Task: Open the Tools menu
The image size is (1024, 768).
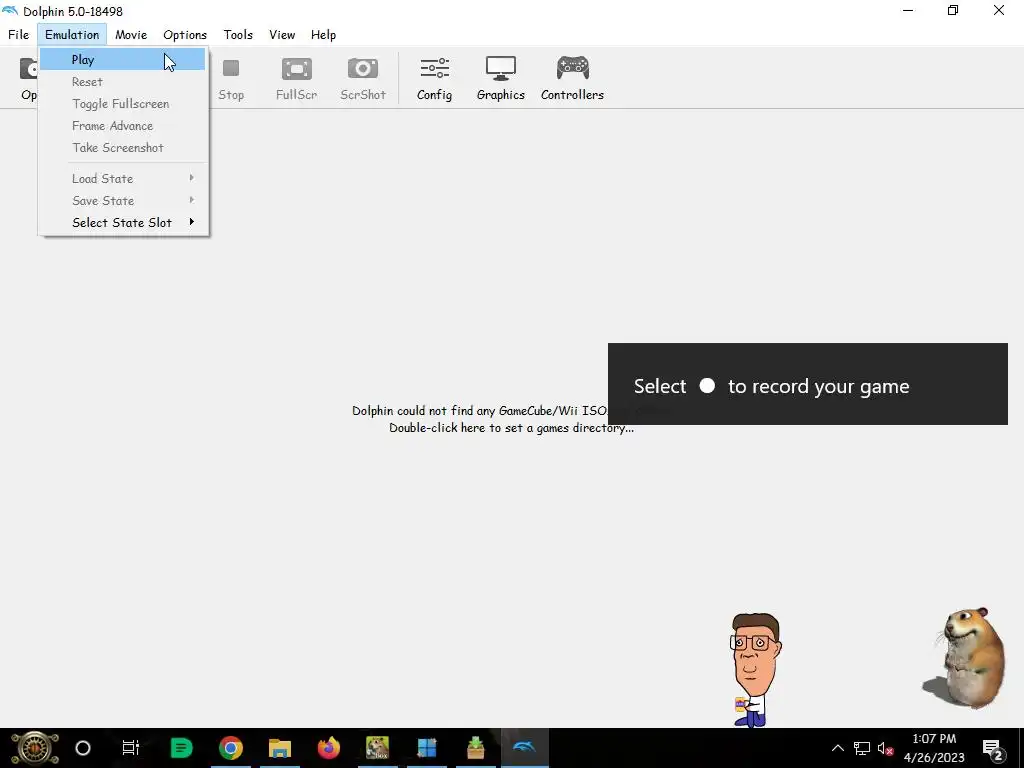Action: (x=238, y=35)
